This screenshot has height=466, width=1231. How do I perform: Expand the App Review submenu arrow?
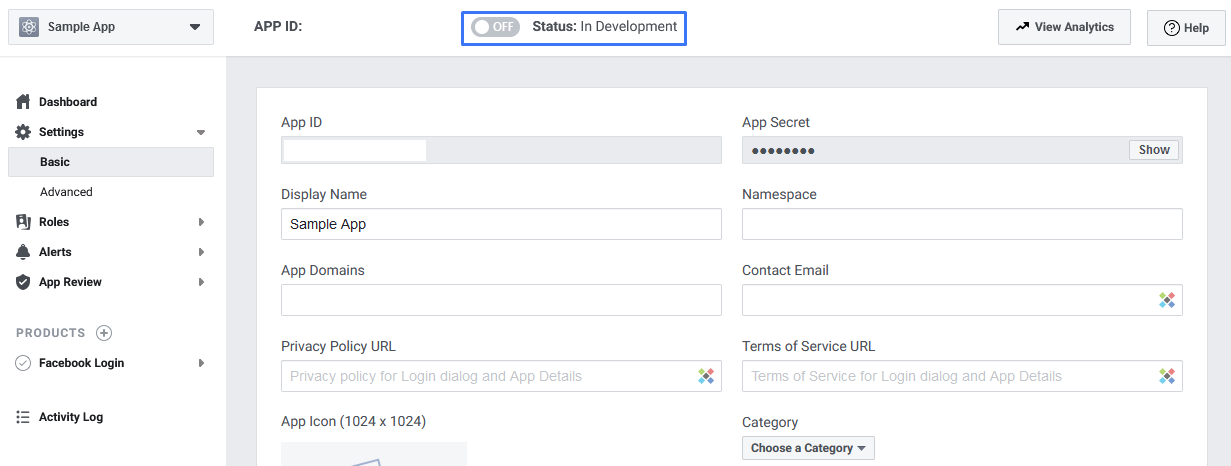click(x=201, y=282)
